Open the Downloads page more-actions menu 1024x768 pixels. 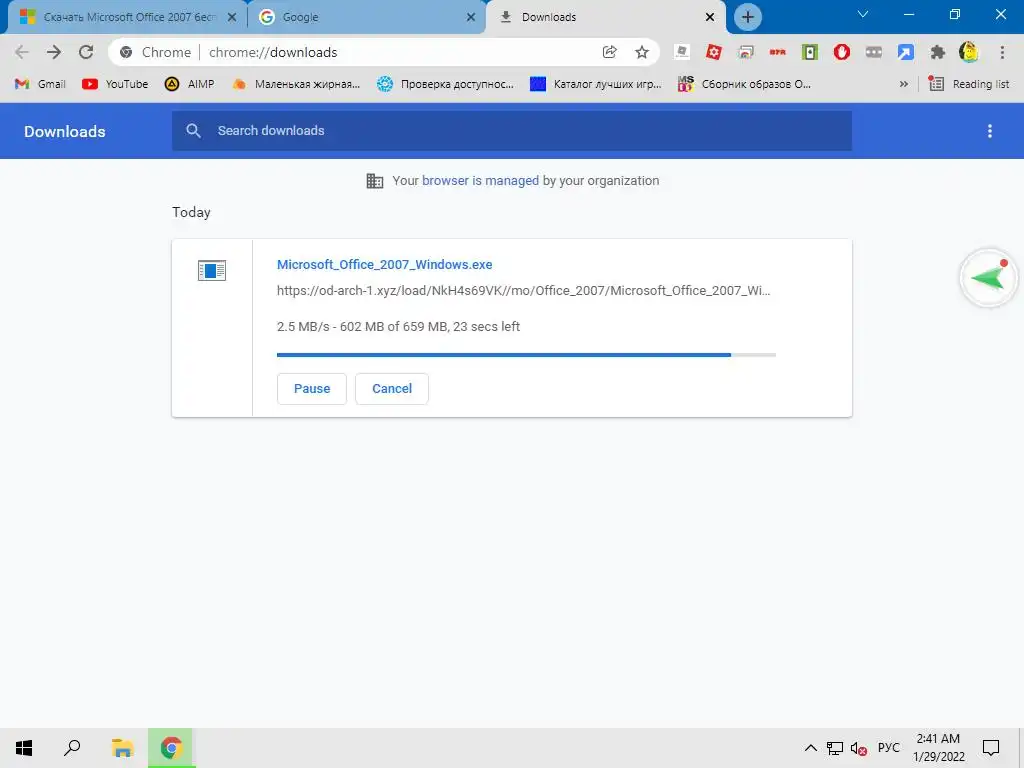(989, 131)
